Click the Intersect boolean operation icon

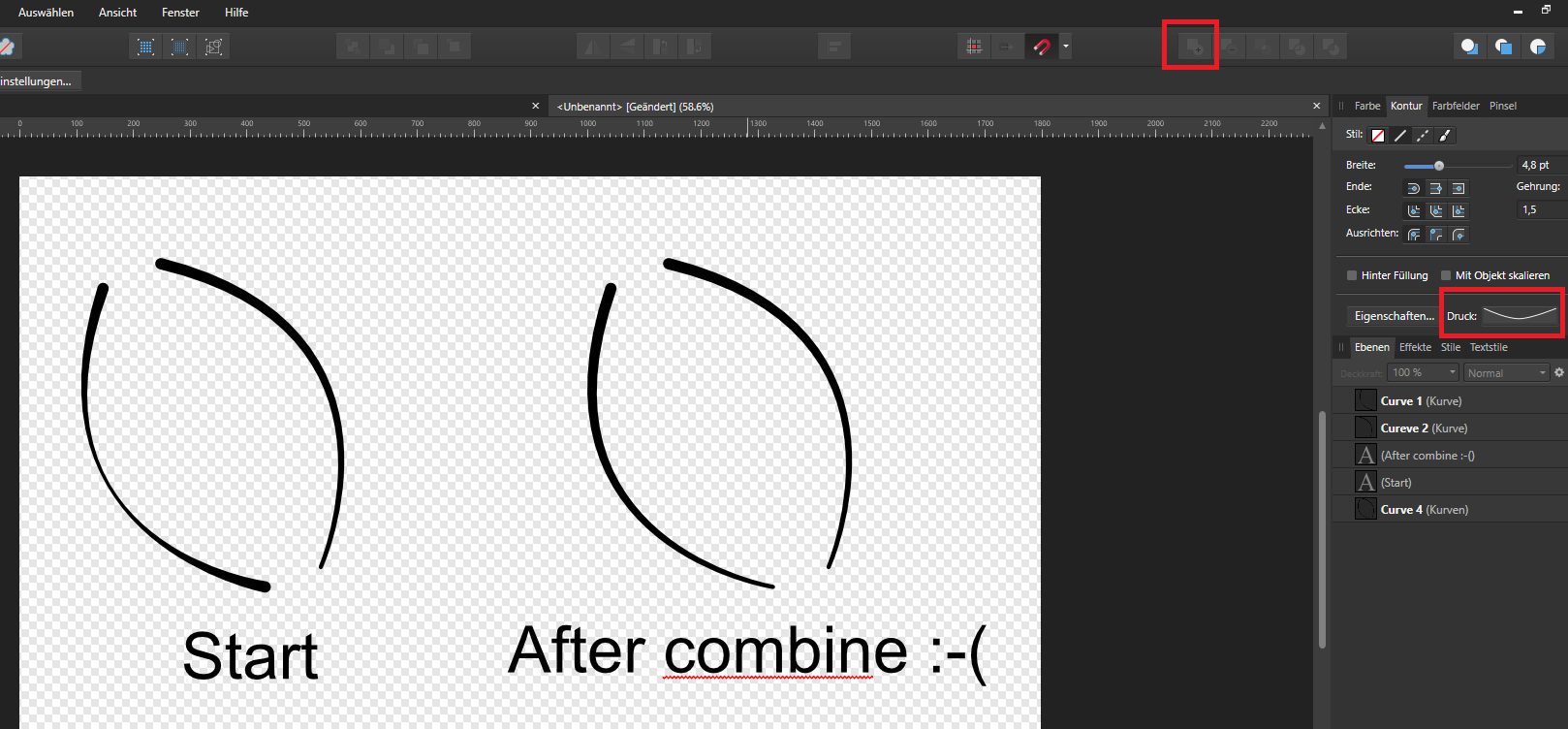1262,47
